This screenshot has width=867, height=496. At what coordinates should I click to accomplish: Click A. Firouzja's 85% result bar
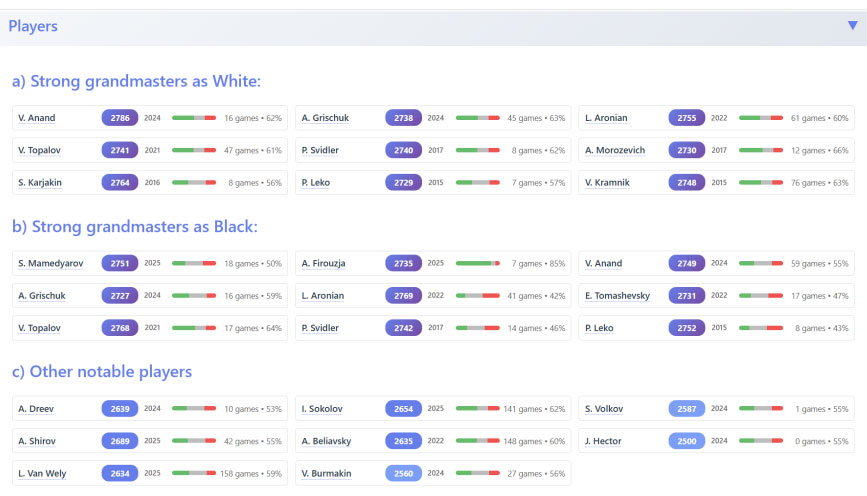point(478,264)
